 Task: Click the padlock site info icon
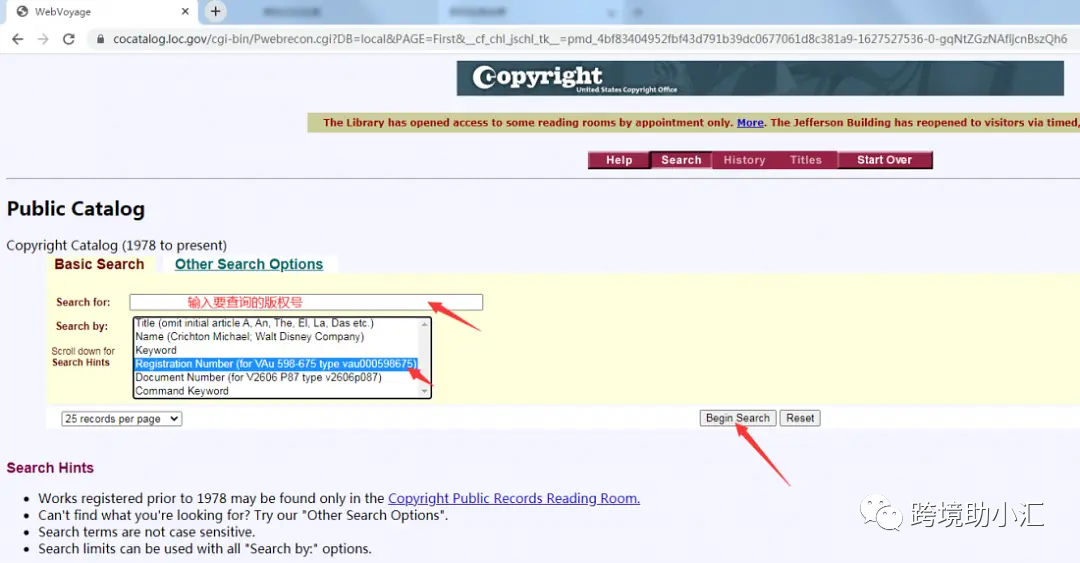click(x=98, y=39)
